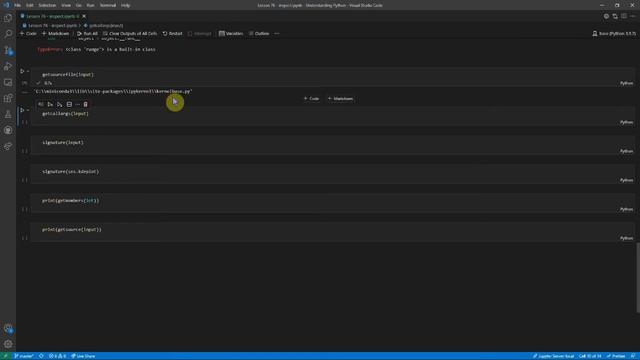The width and height of the screenshot is (640, 360).
Task: Insert Code cell between cells button
Action: 311,99
